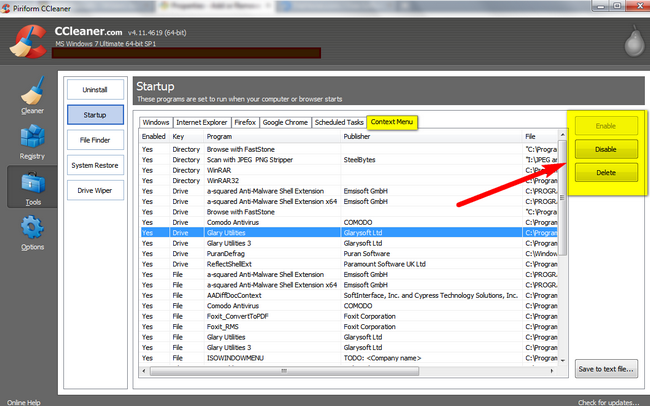Open Options gear icon
Viewport: 650px width, 406px height.
point(32,227)
